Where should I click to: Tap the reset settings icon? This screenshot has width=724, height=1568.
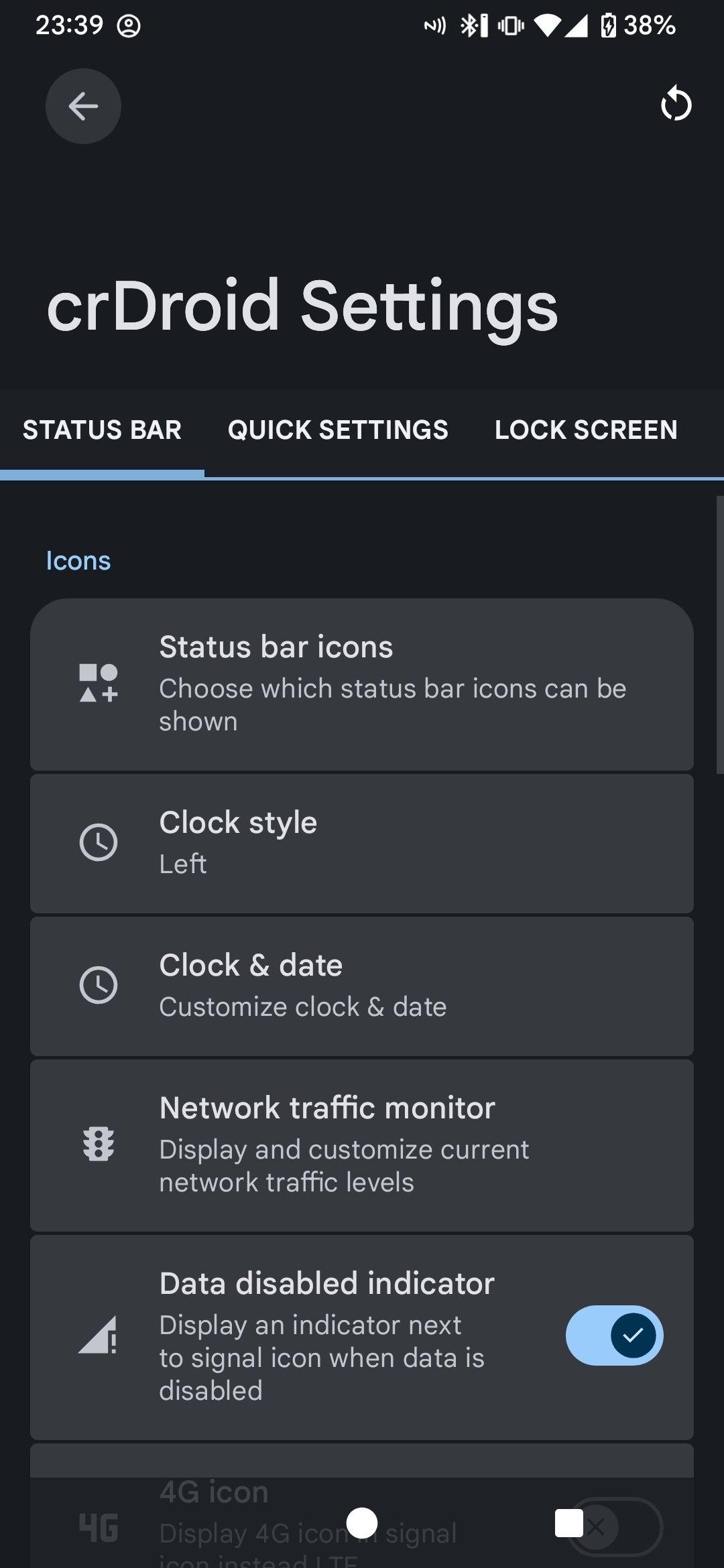coord(676,105)
